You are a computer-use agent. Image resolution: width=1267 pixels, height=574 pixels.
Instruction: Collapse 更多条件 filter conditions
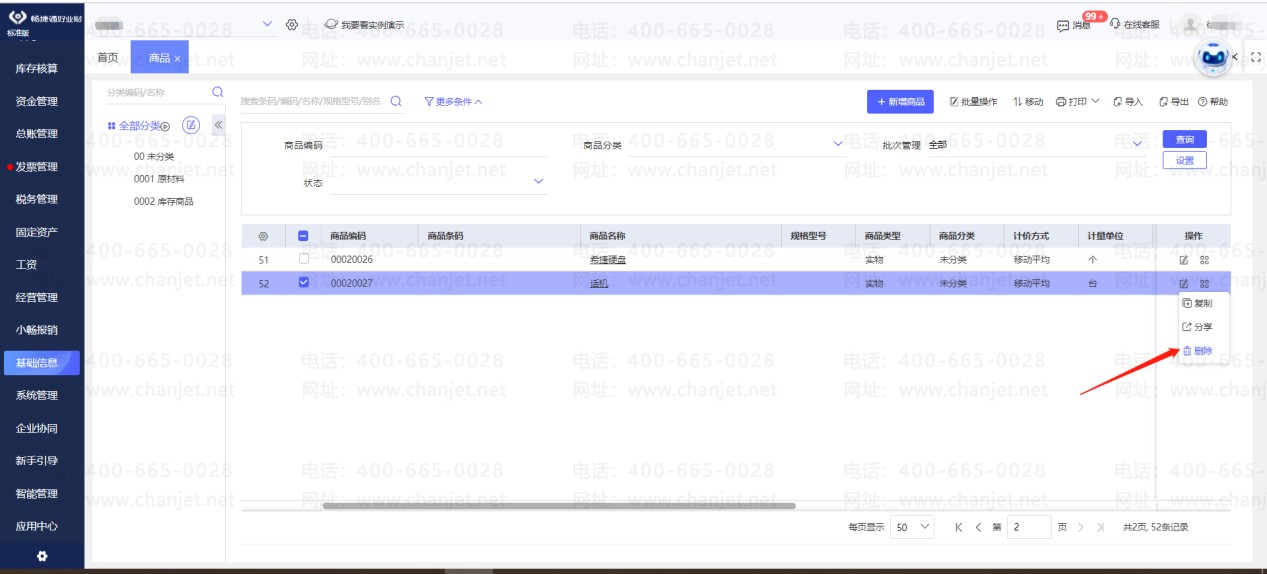point(453,102)
